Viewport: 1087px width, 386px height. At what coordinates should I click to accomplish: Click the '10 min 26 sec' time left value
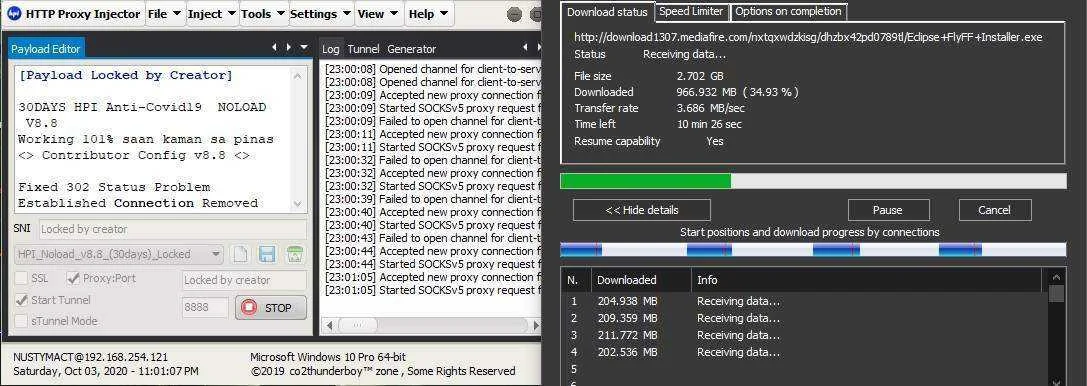pyautogui.click(x=709, y=125)
